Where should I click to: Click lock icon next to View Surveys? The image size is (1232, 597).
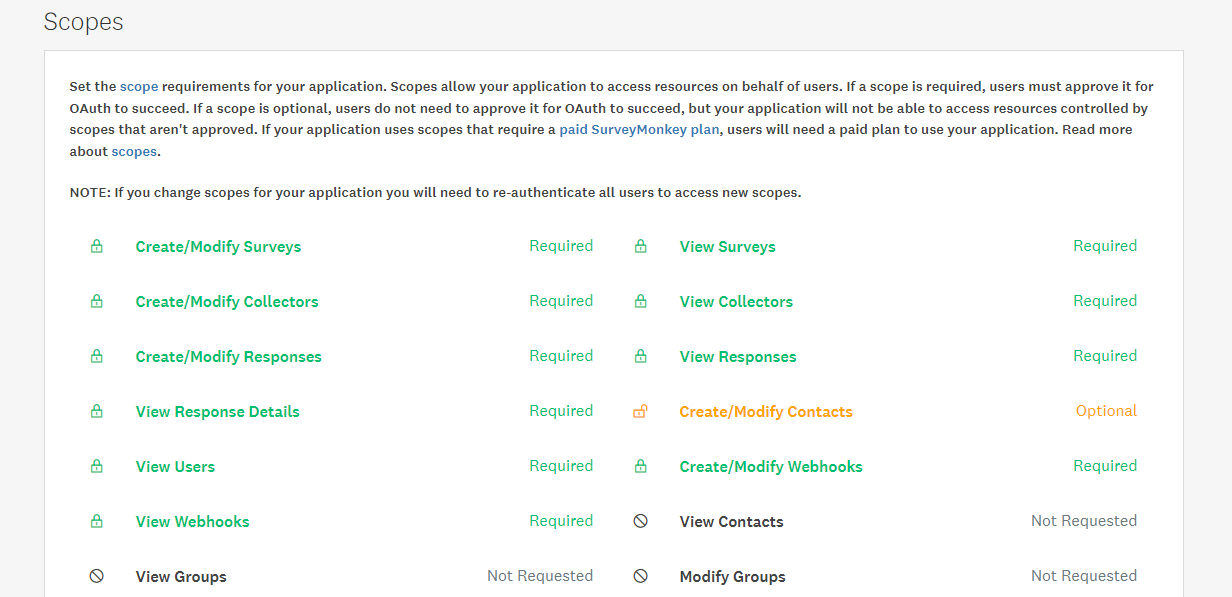[x=641, y=246]
